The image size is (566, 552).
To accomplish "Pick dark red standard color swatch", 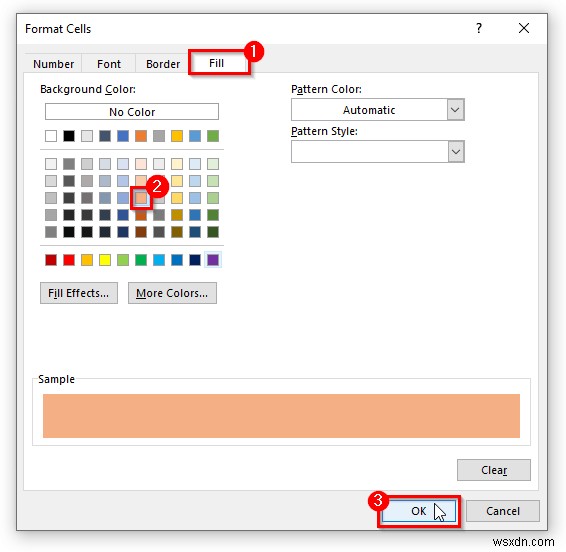I will (51, 260).
